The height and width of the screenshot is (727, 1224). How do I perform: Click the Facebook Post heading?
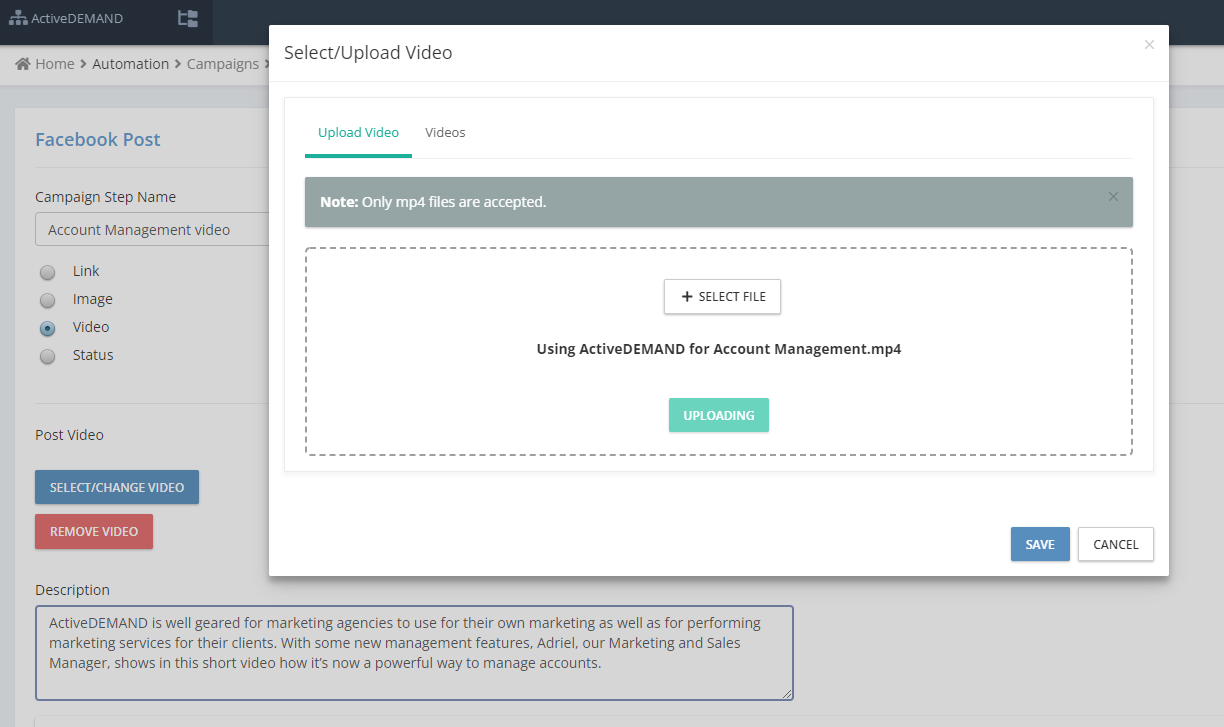tap(98, 140)
